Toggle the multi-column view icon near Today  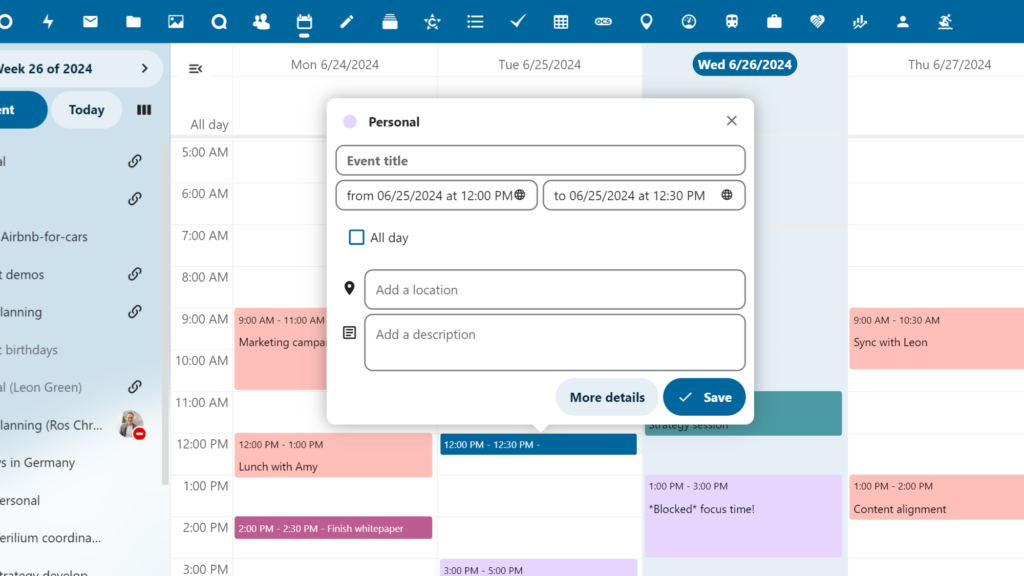pos(143,110)
